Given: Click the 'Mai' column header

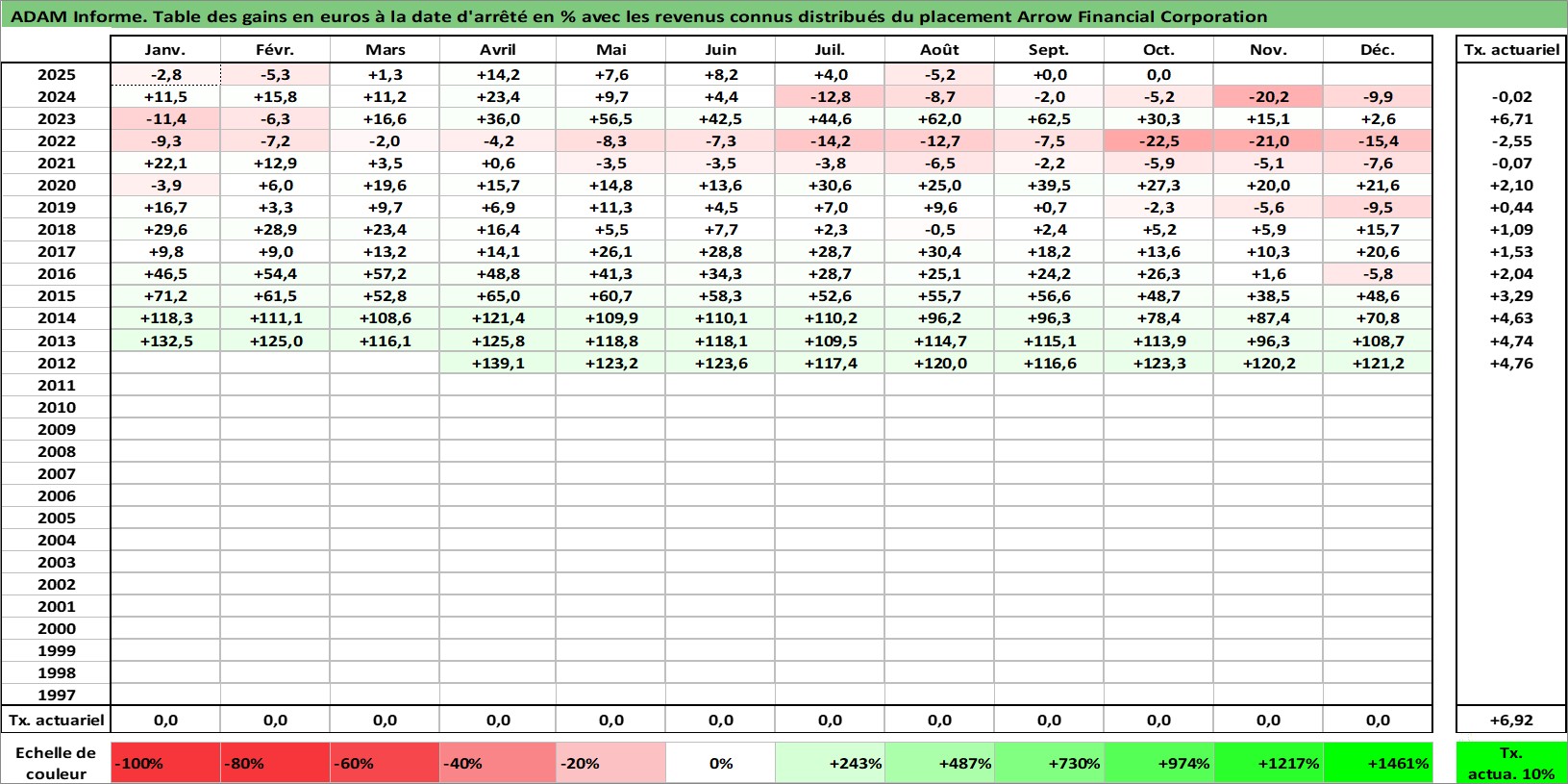Looking at the screenshot, I should point(610,50).
